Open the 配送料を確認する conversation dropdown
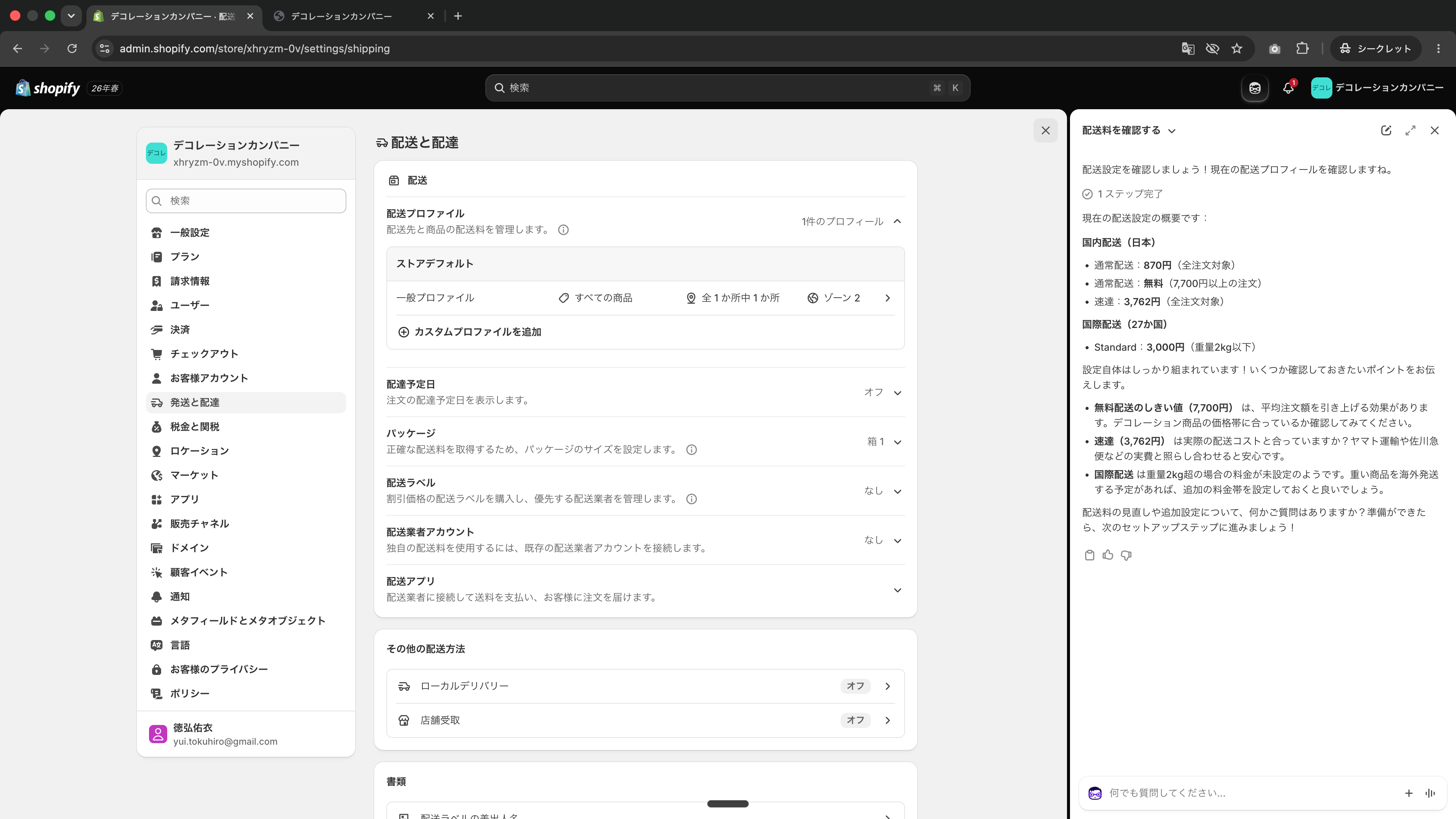 1129,130
